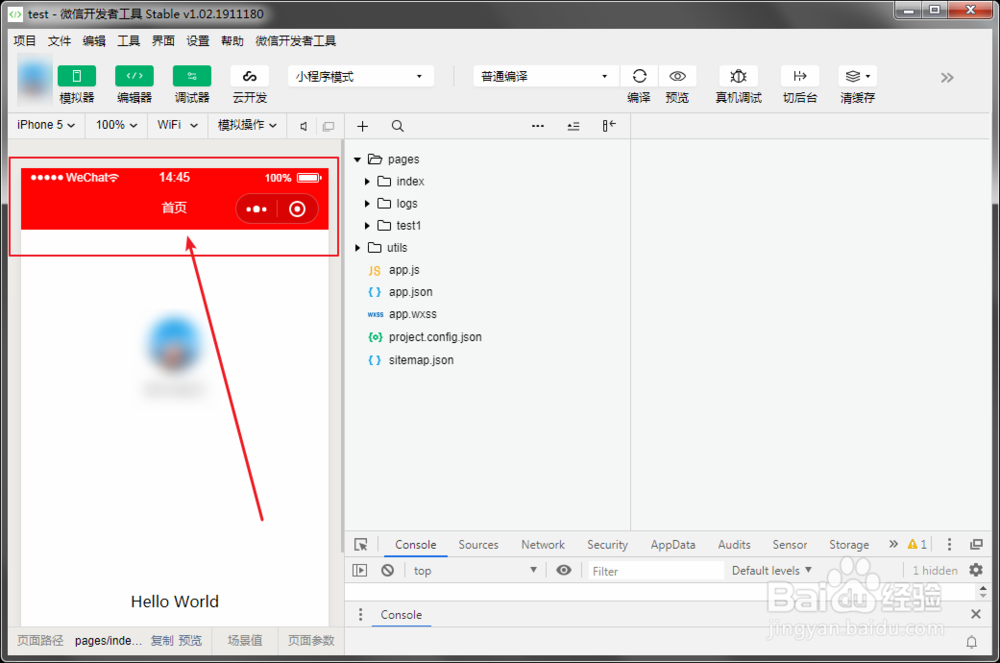Set simulator zoom via the 100% control
Image resolution: width=1000 pixels, height=663 pixels.
click(x=115, y=125)
